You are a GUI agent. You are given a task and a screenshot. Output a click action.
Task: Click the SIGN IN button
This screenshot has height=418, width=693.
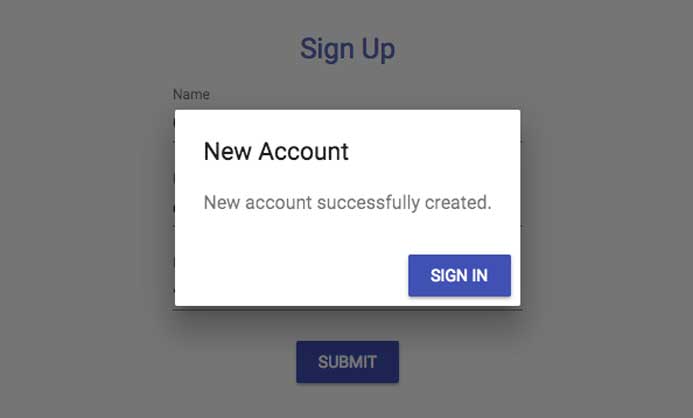pos(459,275)
